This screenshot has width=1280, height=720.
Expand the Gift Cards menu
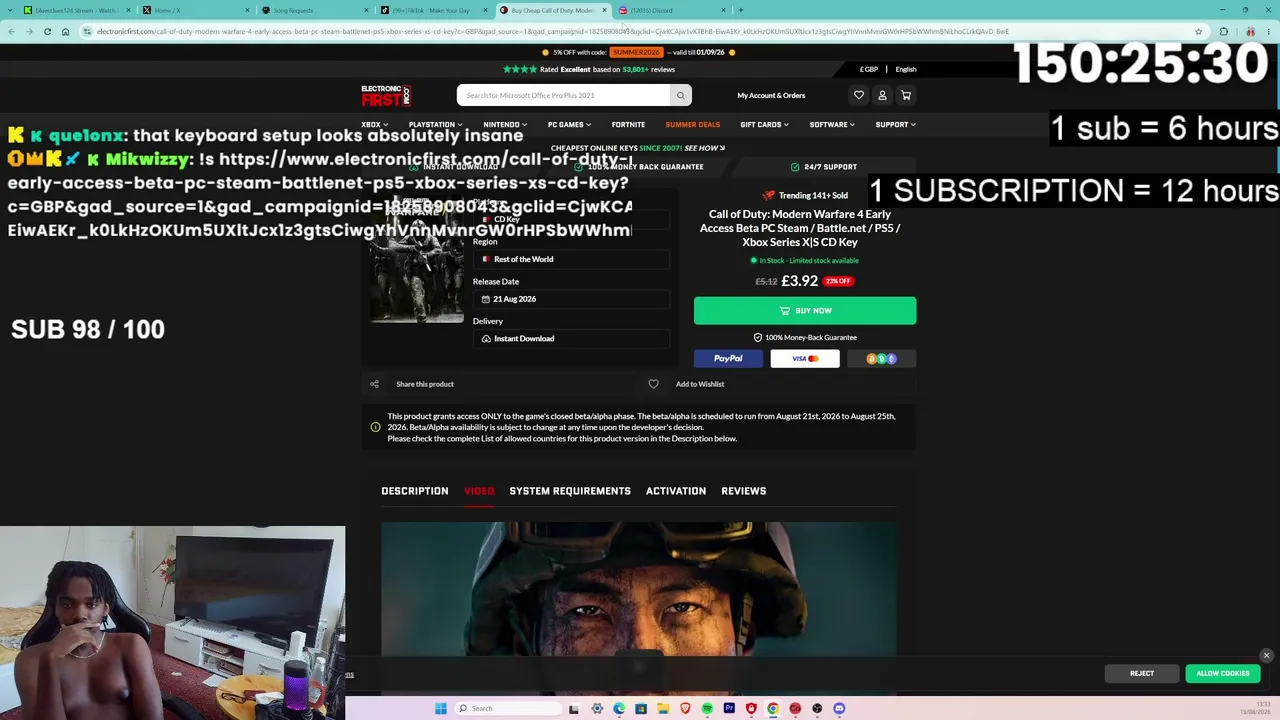tap(764, 124)
